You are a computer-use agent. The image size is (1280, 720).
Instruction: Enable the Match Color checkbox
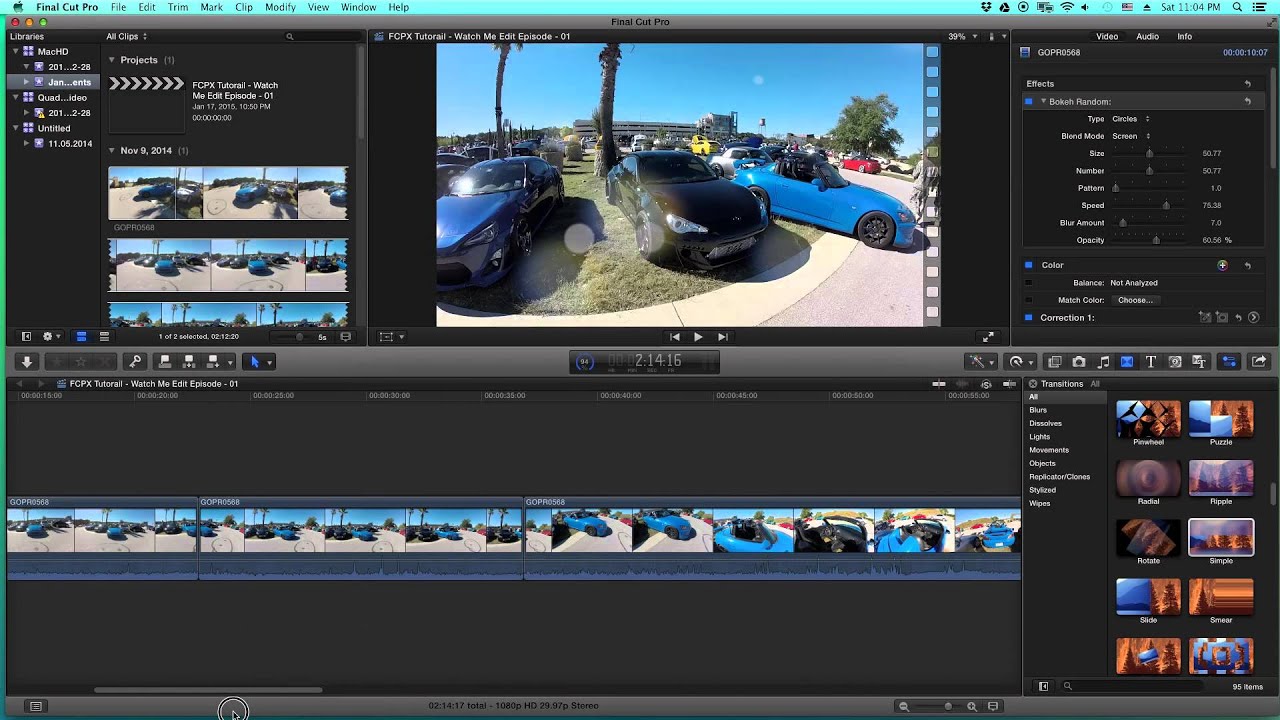click(x=1028, y=300)
